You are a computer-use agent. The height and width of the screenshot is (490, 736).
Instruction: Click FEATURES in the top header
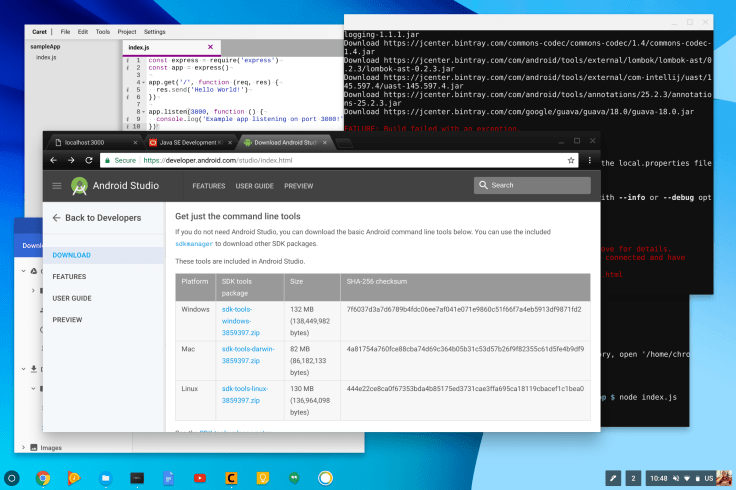pos(208,186)
